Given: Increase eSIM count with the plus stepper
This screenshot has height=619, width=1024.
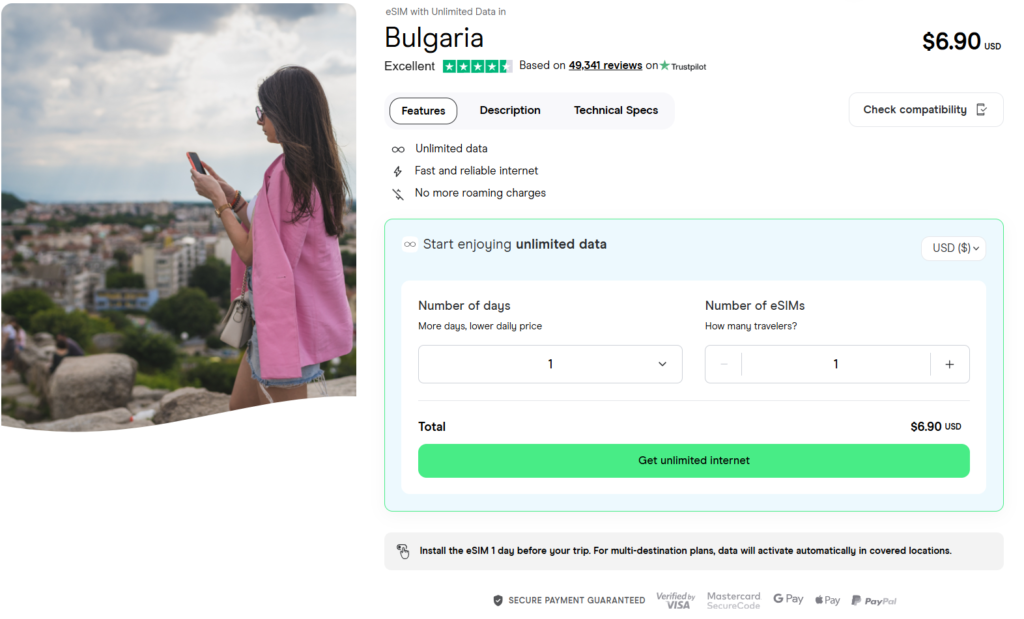Looking at the screenshot, I should tap(950, 364).
